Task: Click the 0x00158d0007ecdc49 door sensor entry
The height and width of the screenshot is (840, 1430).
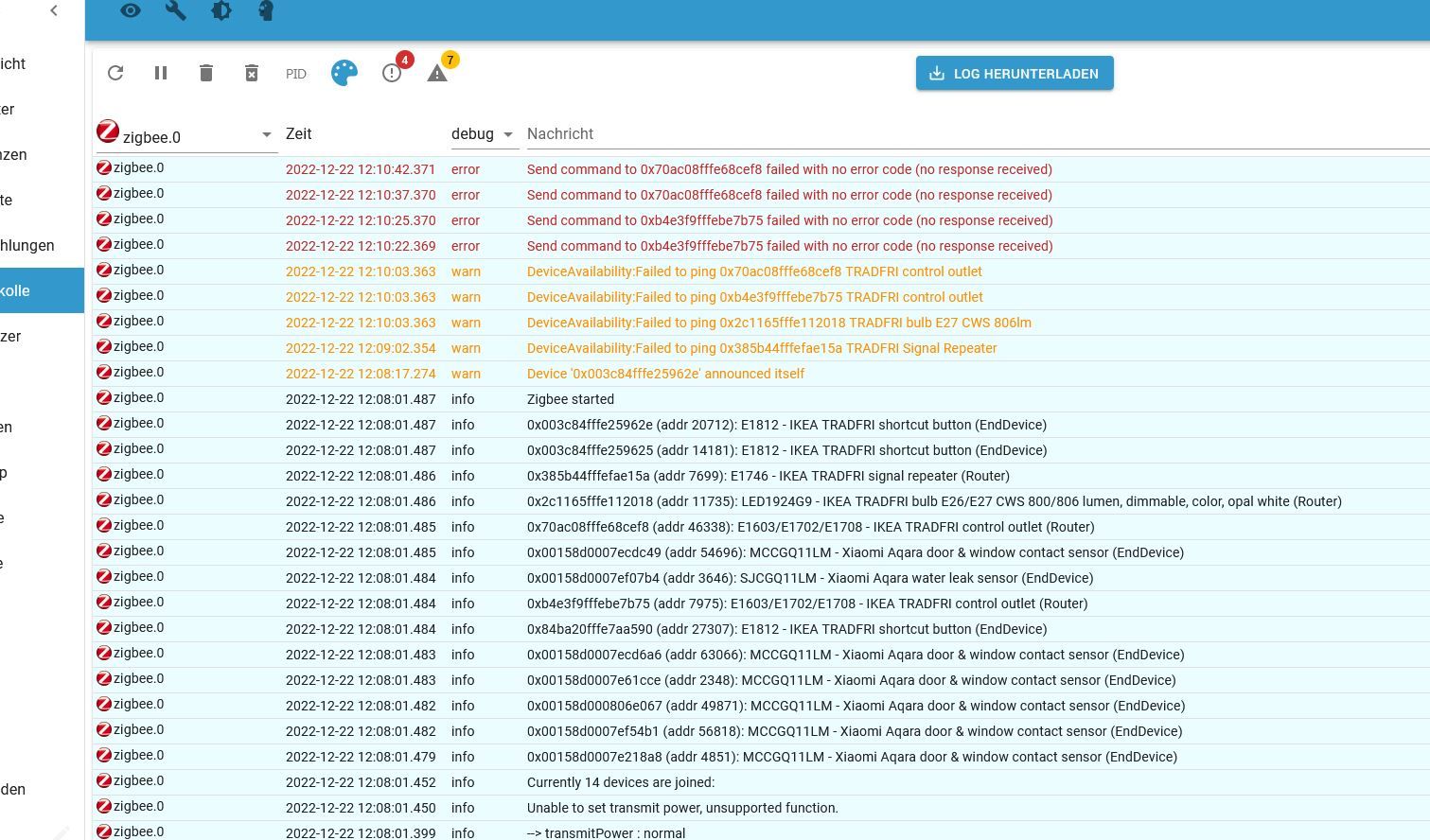Action: point(856,552)
